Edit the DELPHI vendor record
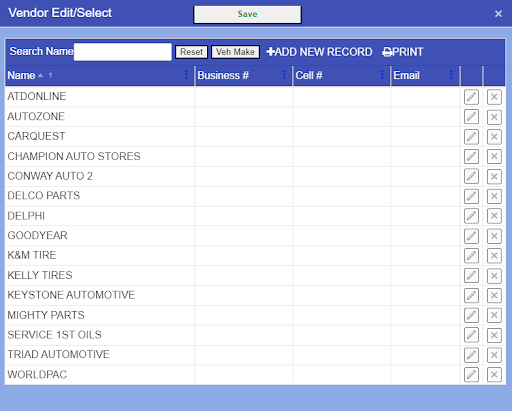512x411 pixels. (x=471, y=216)
